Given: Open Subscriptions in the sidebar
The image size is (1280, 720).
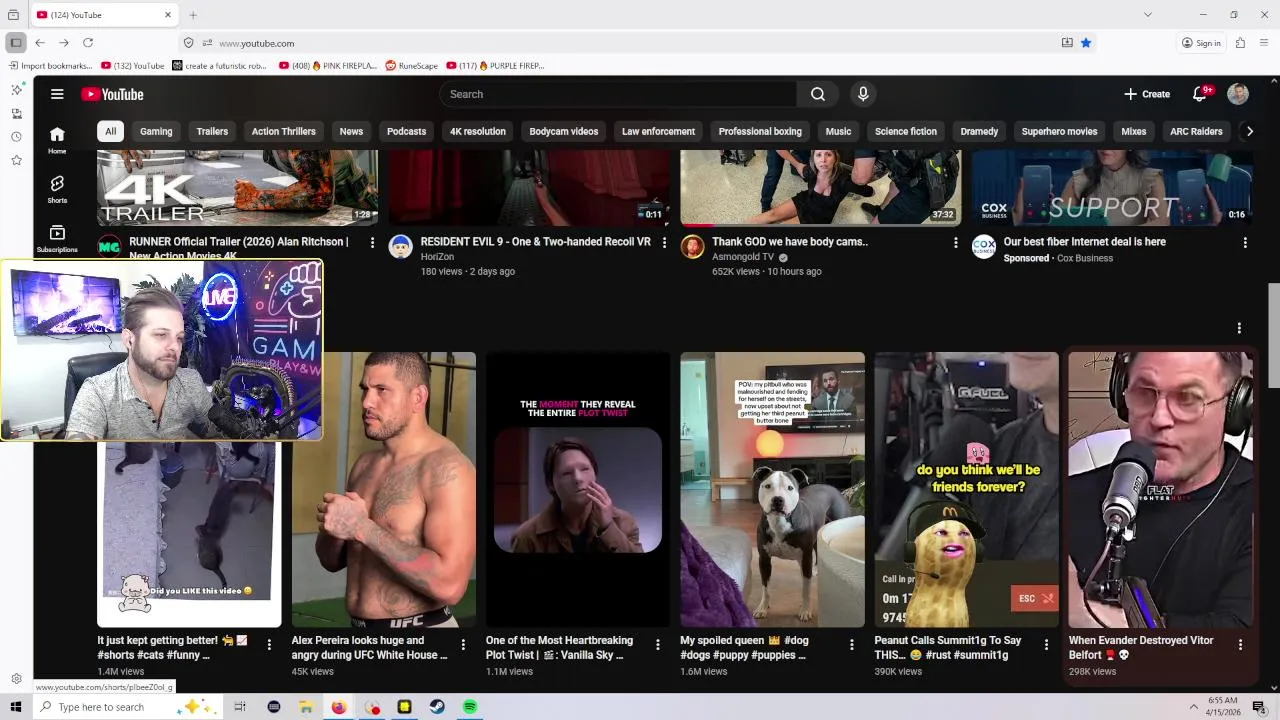Looking at the screenshot, I should click(x=57, y=238).
